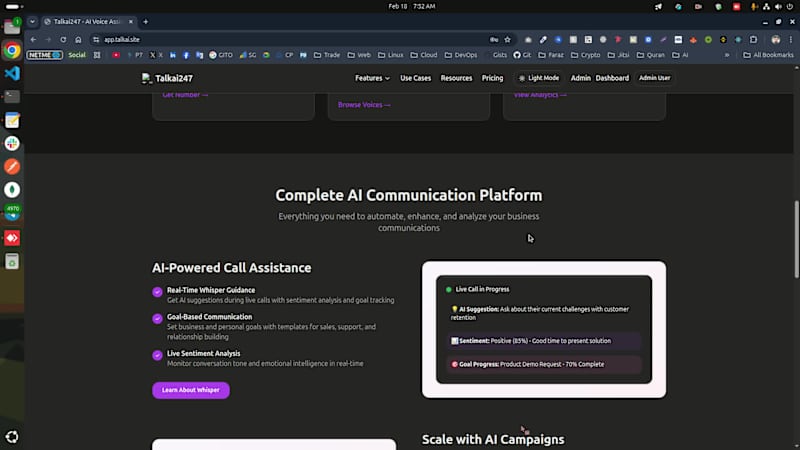The width and height of the screenshot is (800, 450).
Task: Open a new browser tab with plus
Action: click(x=146, y=21)
